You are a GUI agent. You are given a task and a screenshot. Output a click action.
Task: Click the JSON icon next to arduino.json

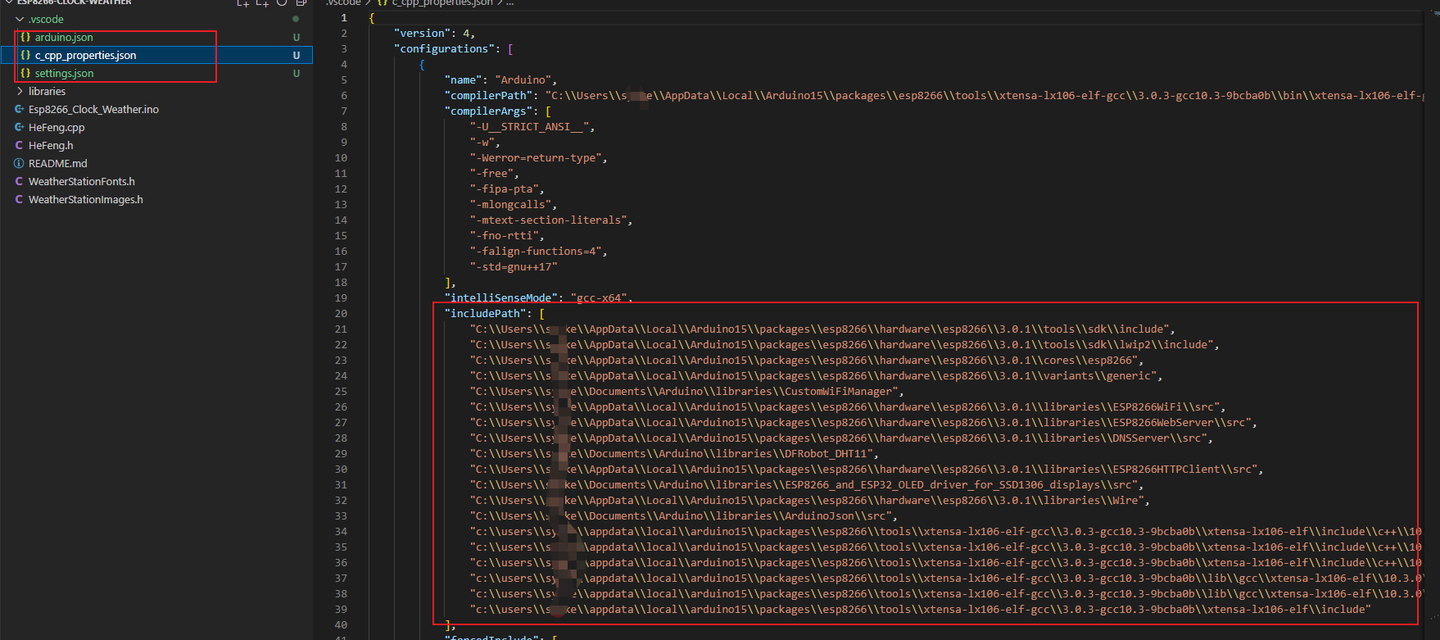pos(24,37)
